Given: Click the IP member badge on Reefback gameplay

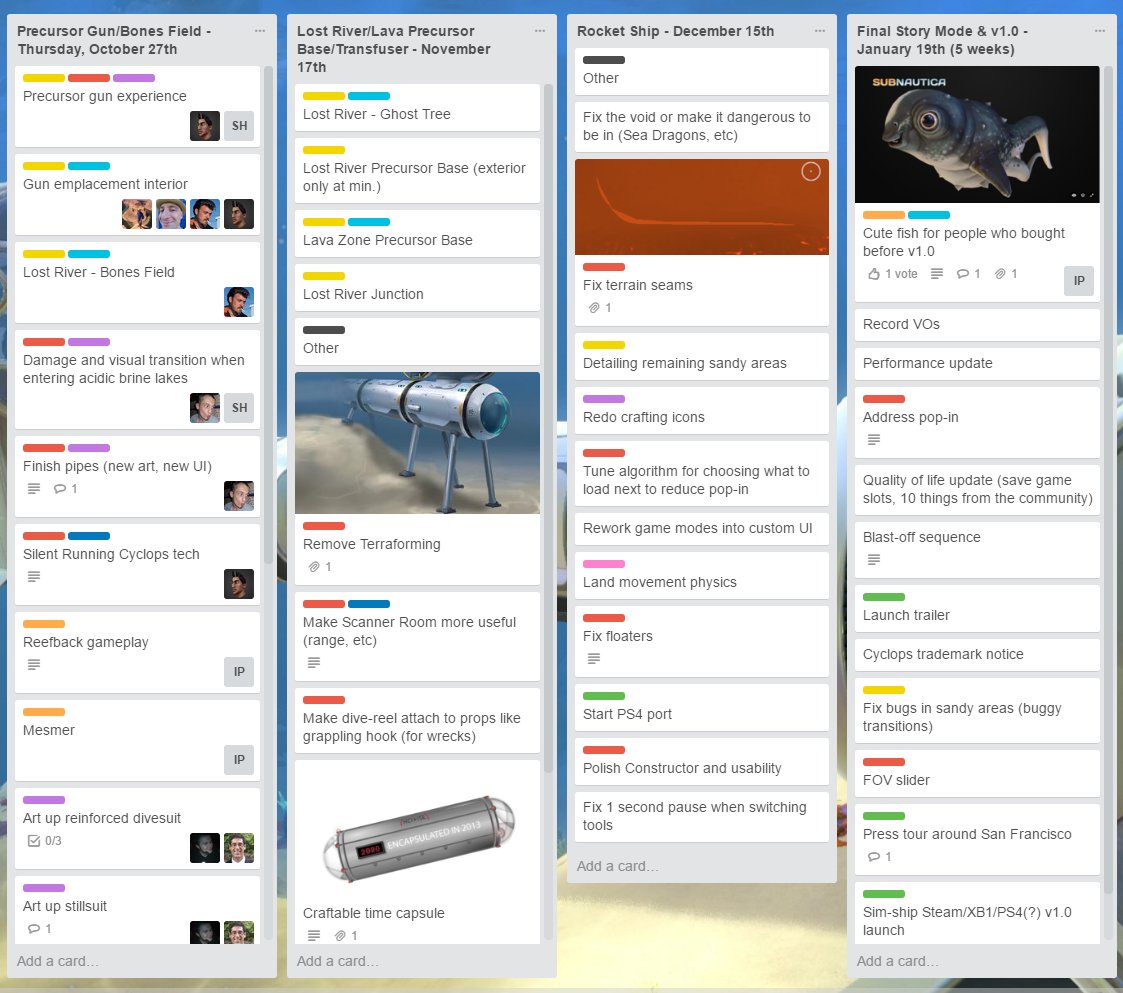Looking at the screenshot, I should click(239, 671).
